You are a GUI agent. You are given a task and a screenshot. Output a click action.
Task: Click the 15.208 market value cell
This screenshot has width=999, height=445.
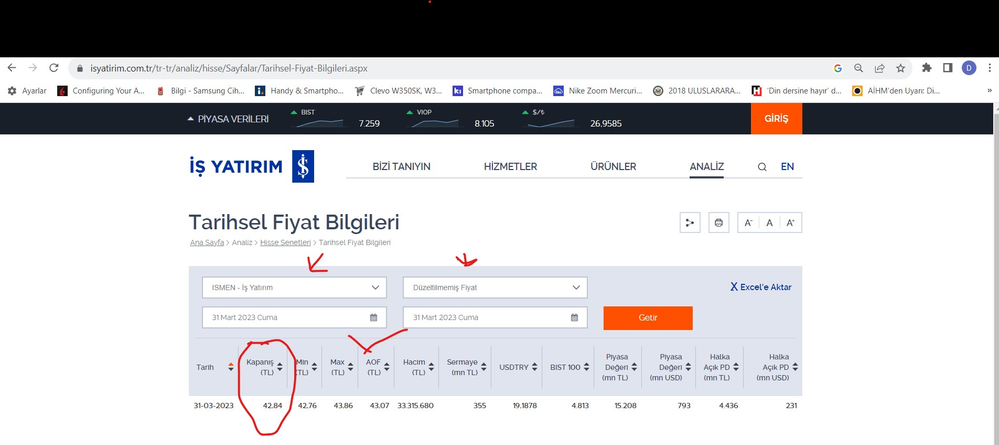click(x=625, y=405)
